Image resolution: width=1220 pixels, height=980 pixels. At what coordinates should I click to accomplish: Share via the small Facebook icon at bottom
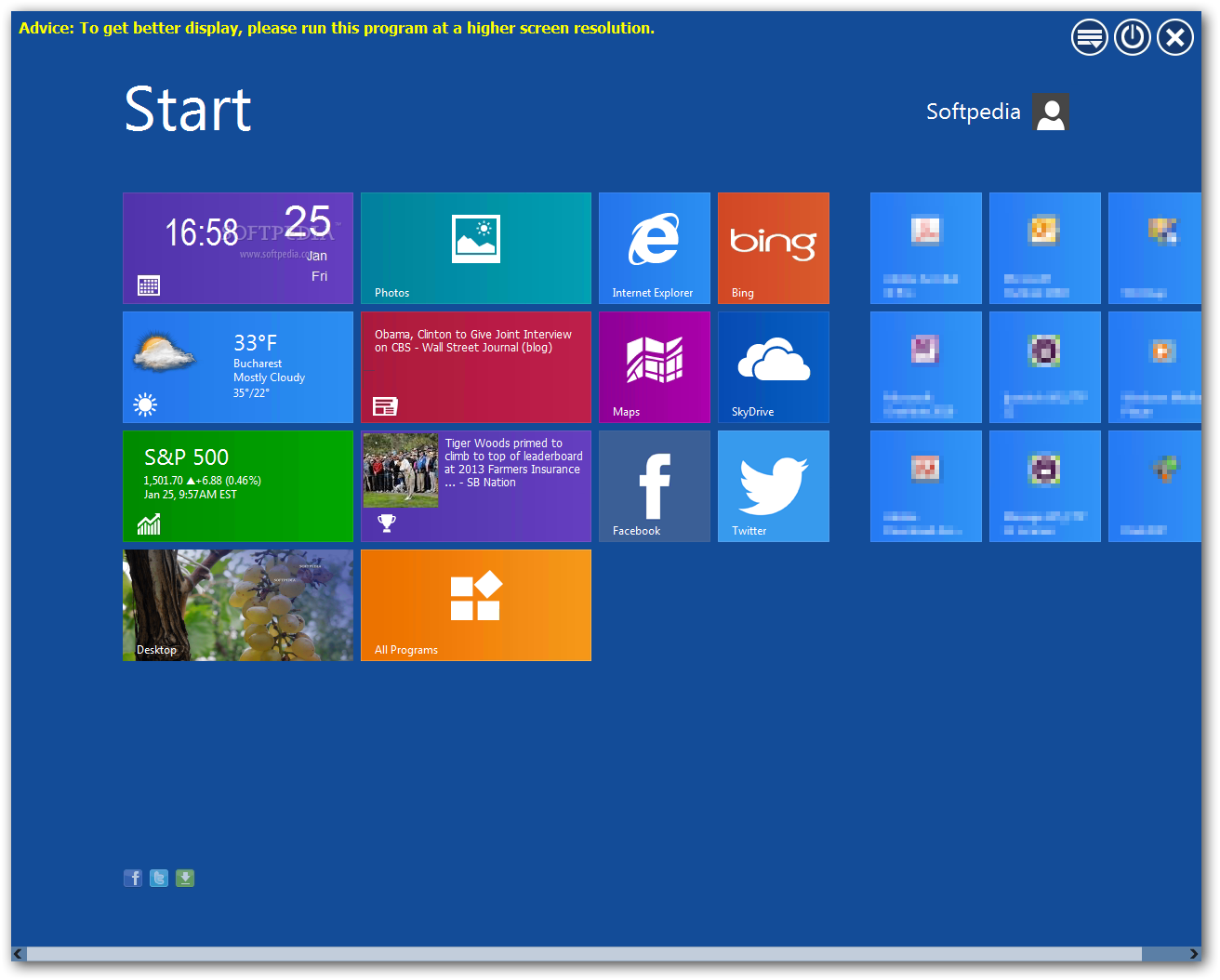click(x=133, y=878)
